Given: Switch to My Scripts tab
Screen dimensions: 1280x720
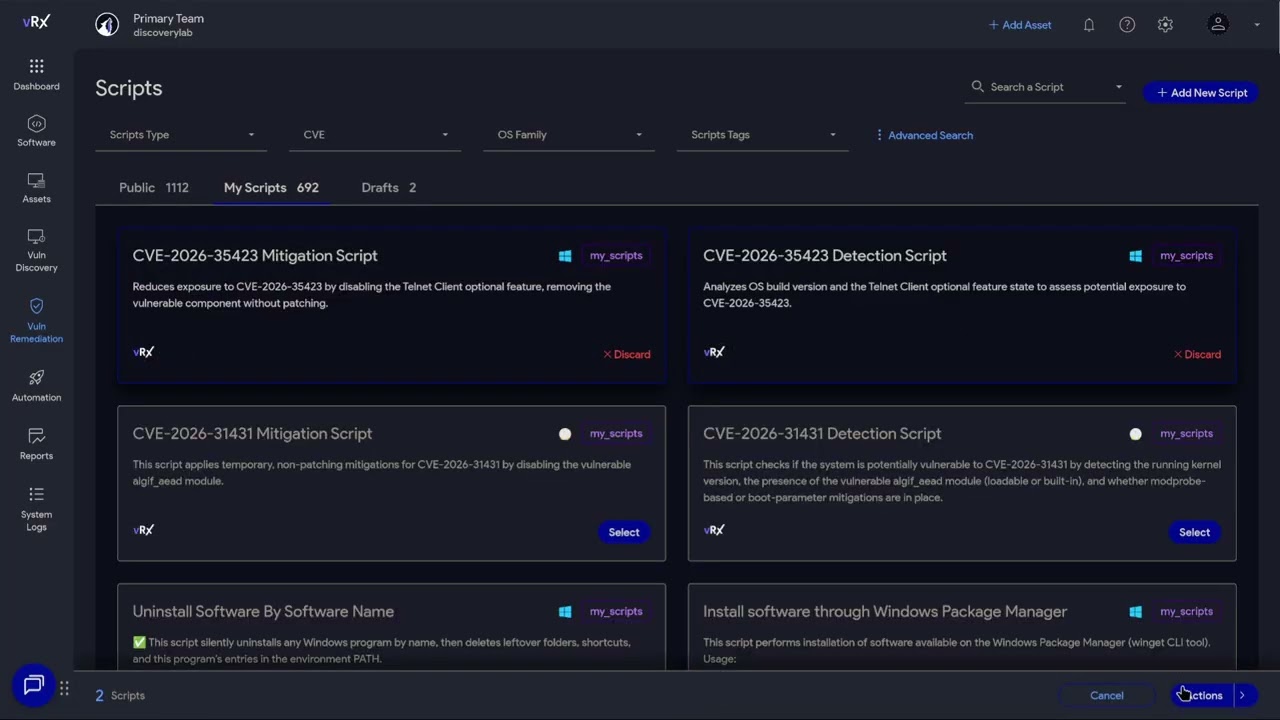Looking at the screenshot, I should pyautogui.click(x=271, y=188).
